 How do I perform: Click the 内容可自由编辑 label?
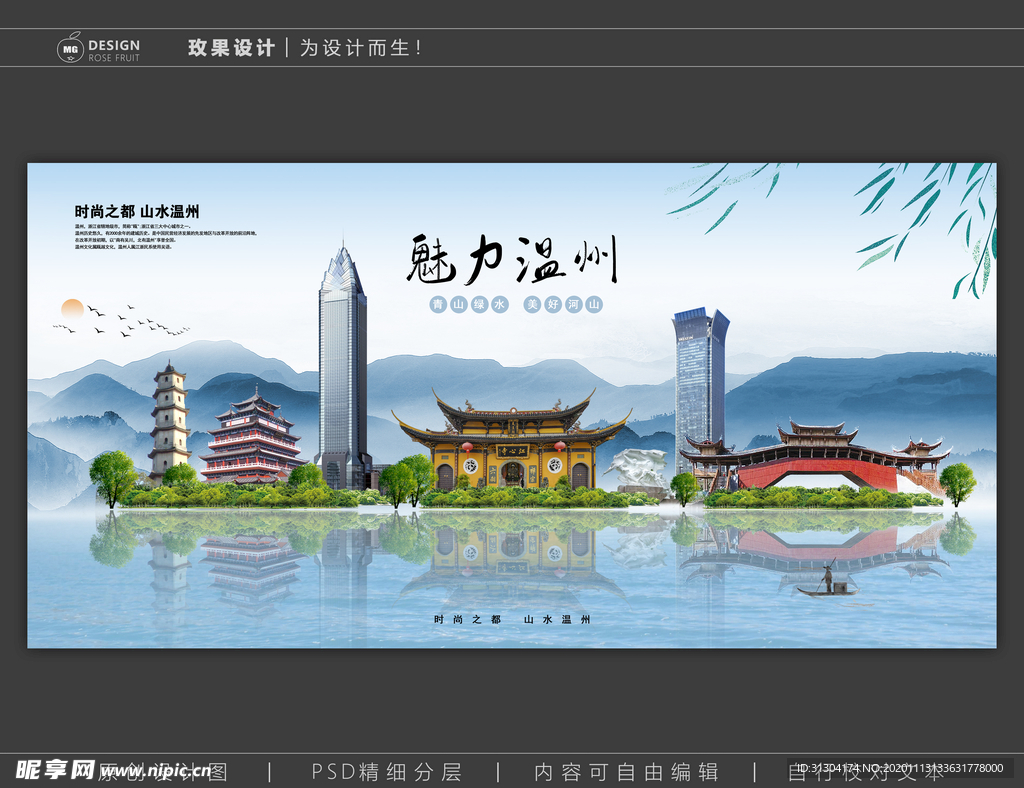pyautogui.click(x=628, y=772)
